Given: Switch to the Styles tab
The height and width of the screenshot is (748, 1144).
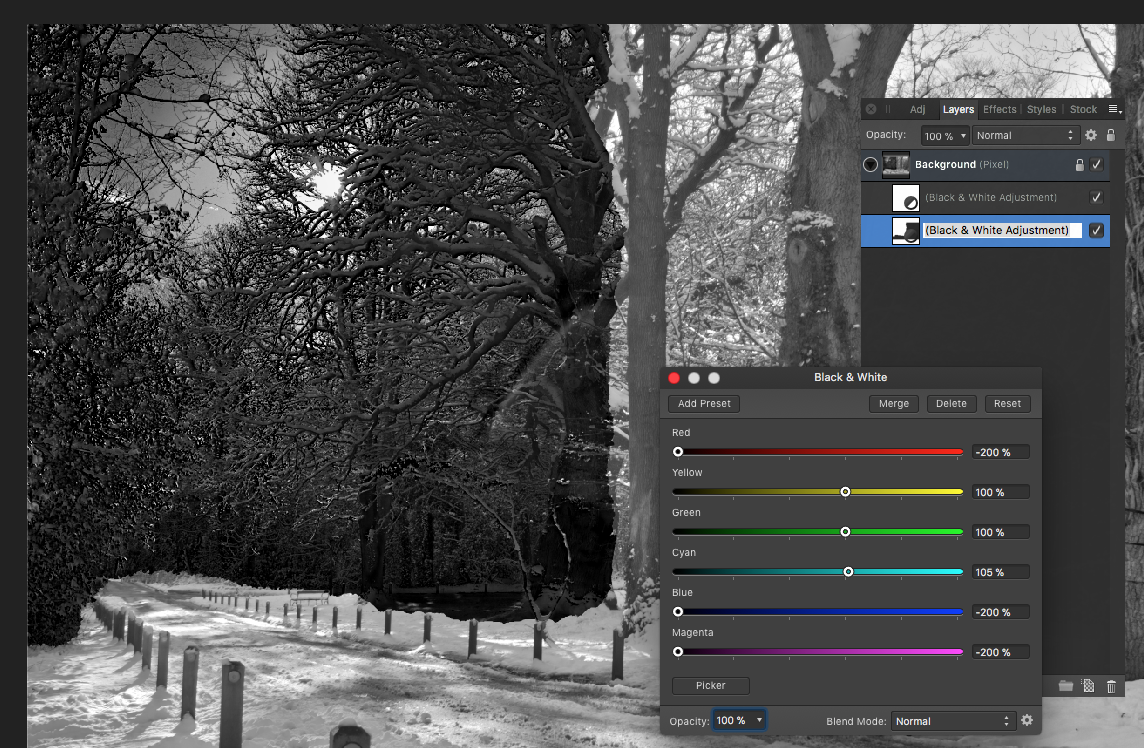Looking at the screenshot, I should [1041, 109].
